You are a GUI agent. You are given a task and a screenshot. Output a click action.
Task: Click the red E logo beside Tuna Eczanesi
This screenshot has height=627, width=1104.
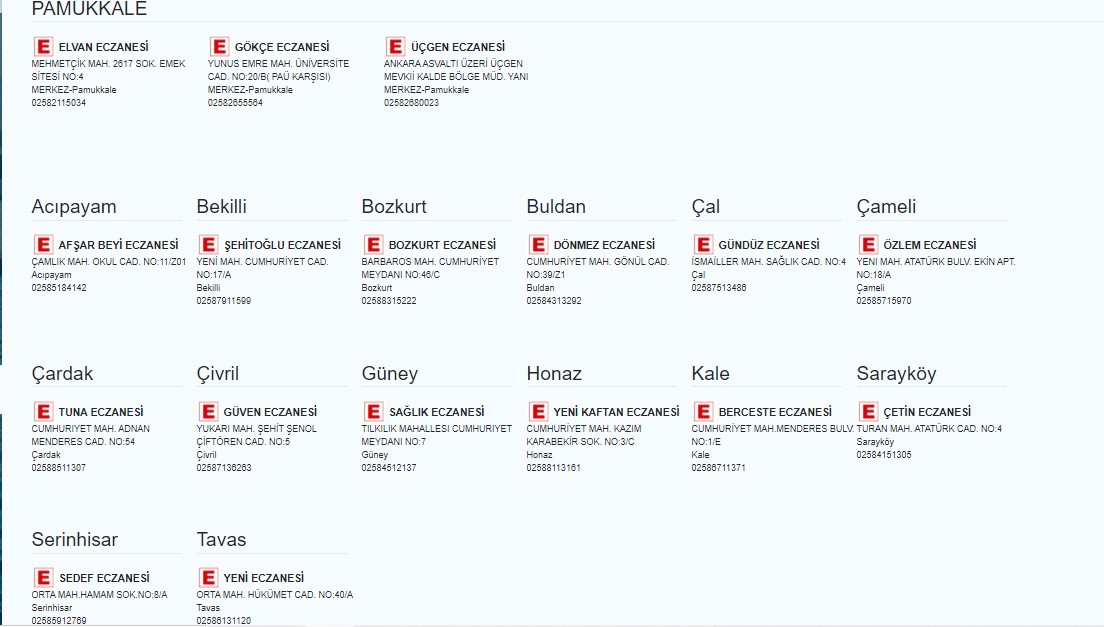coord(43,412)
